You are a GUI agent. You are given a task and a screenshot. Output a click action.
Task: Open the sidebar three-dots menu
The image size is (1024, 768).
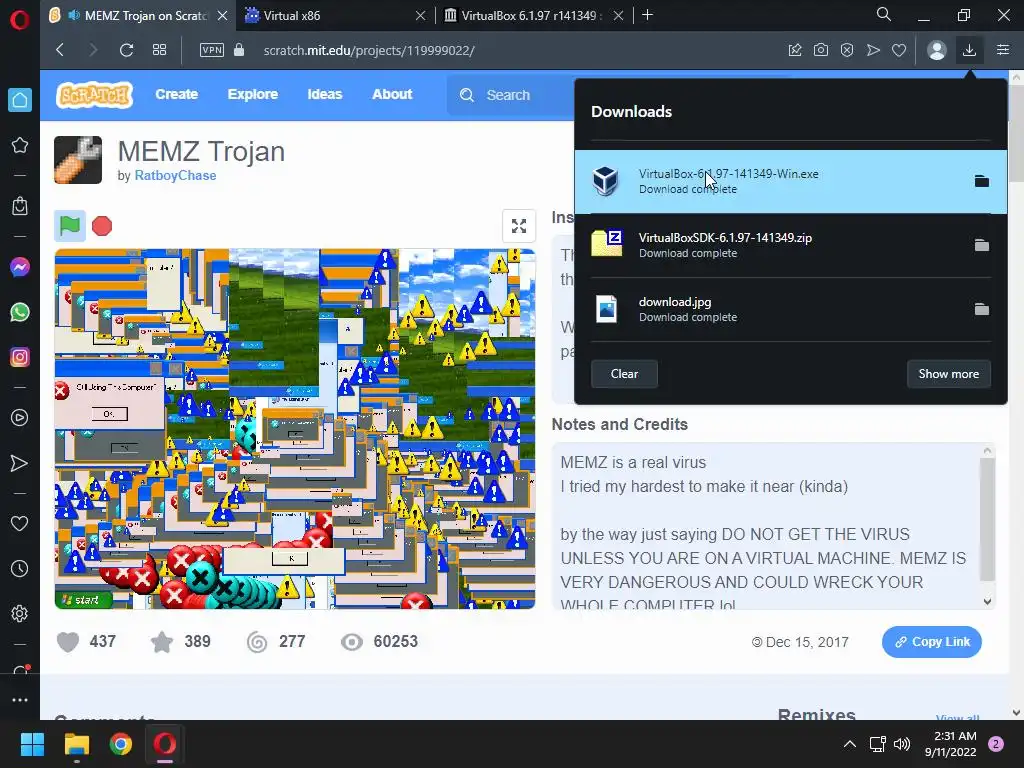(x=20, y=699)
